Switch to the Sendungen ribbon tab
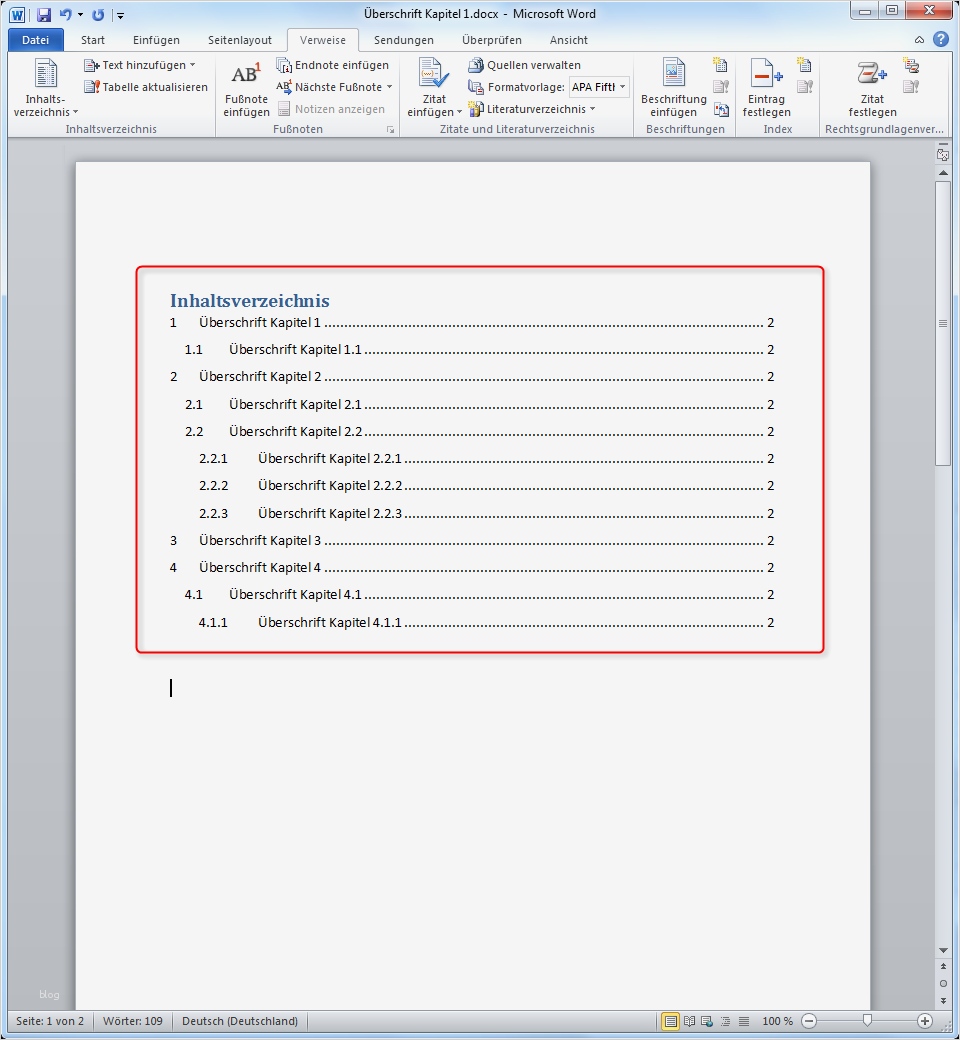Screen dimensions: 960x1040 point(403,40)
